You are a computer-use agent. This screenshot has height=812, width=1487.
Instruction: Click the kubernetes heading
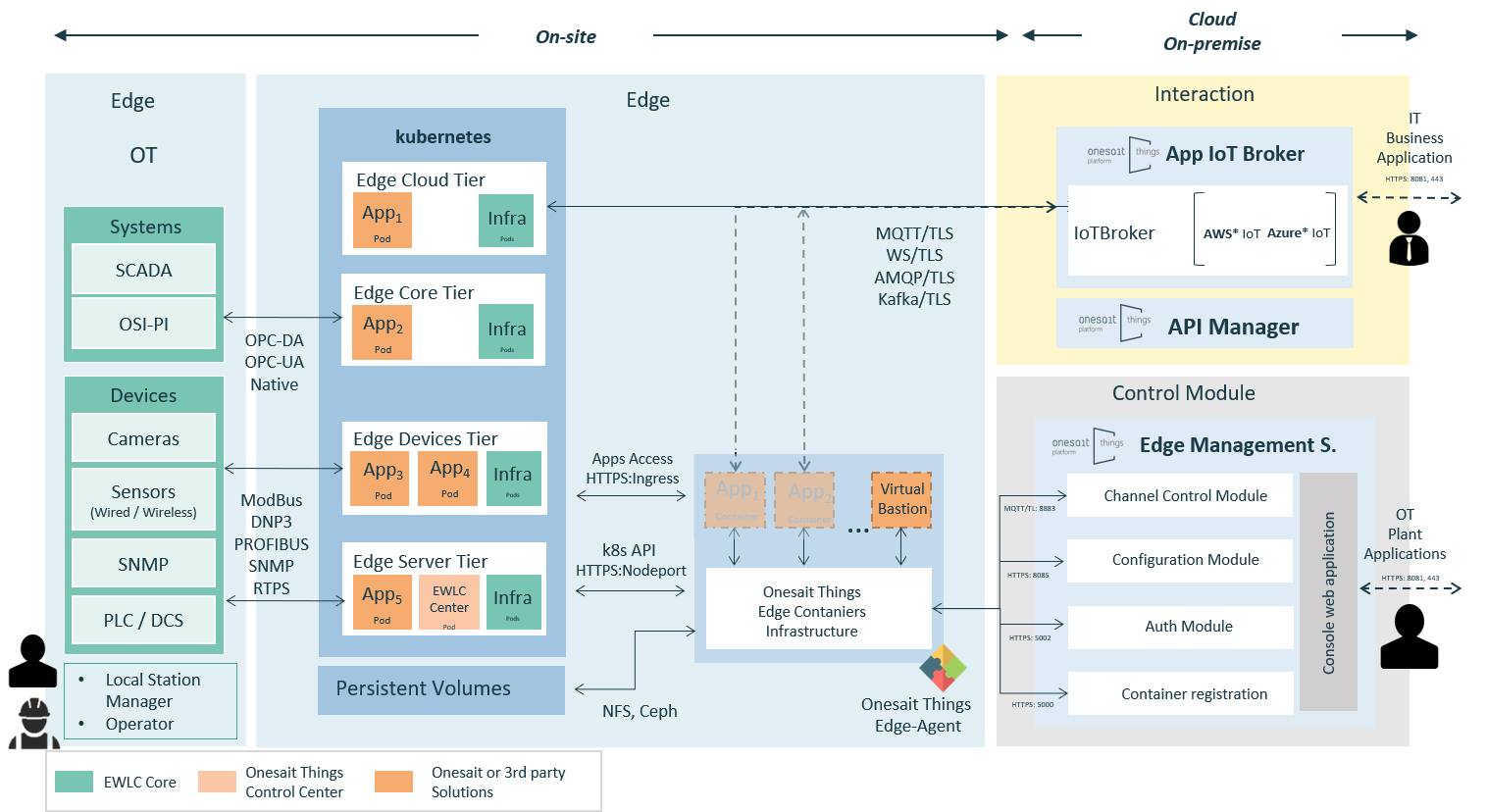click(x=443, y=137)
